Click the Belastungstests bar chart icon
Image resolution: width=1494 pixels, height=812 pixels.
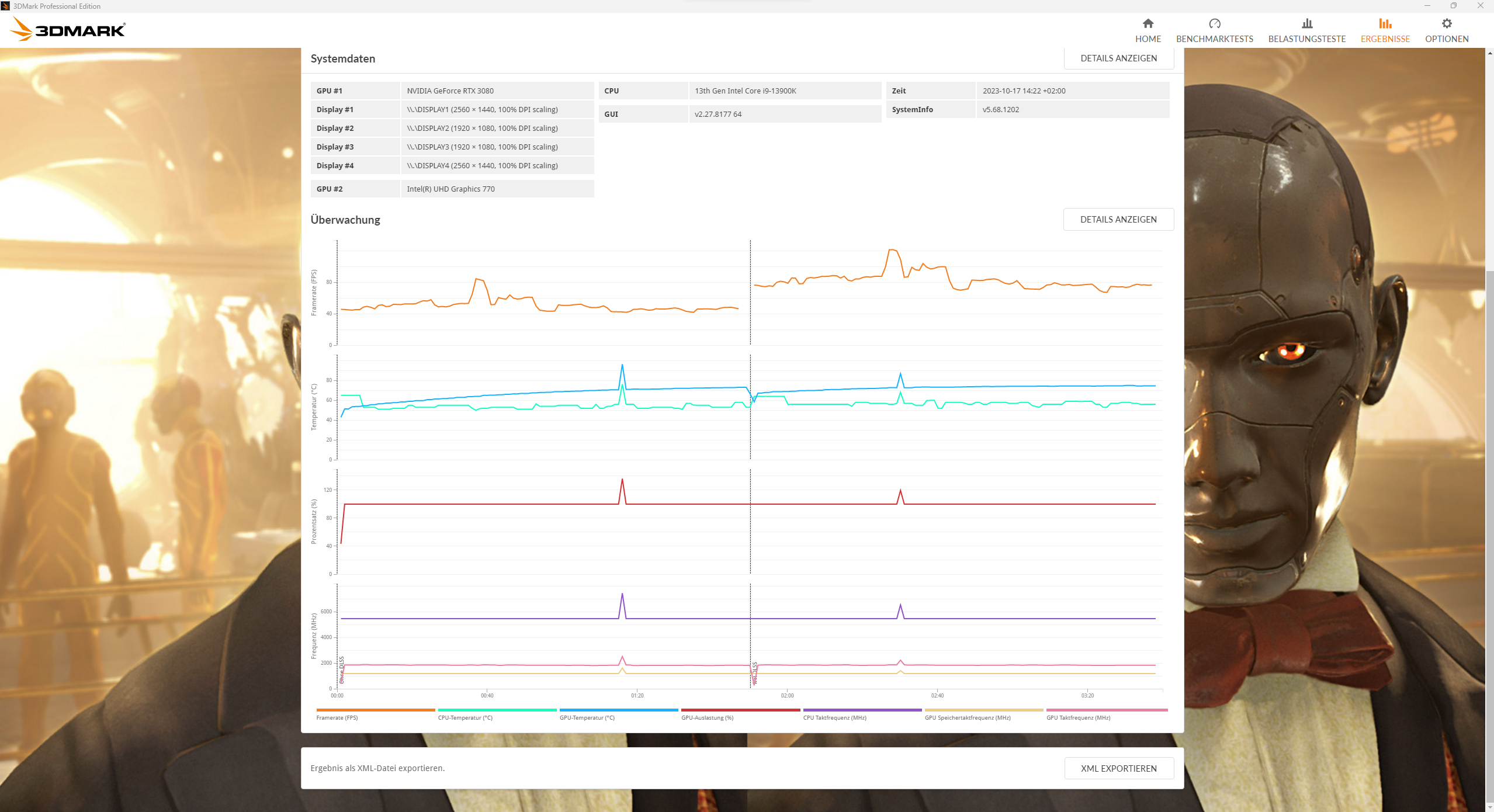tap(1306, 23)
